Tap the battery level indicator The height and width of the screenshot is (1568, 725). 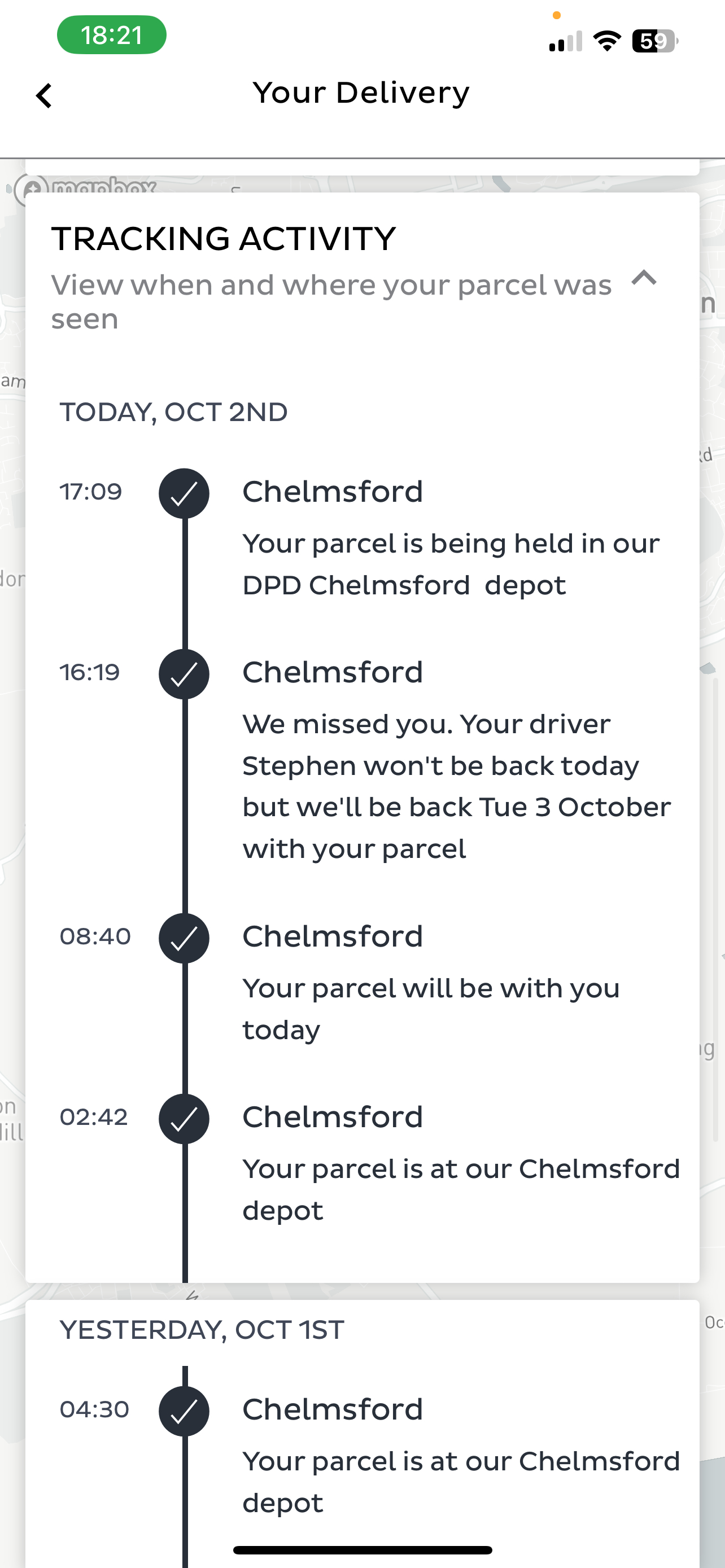pos(654,41)
